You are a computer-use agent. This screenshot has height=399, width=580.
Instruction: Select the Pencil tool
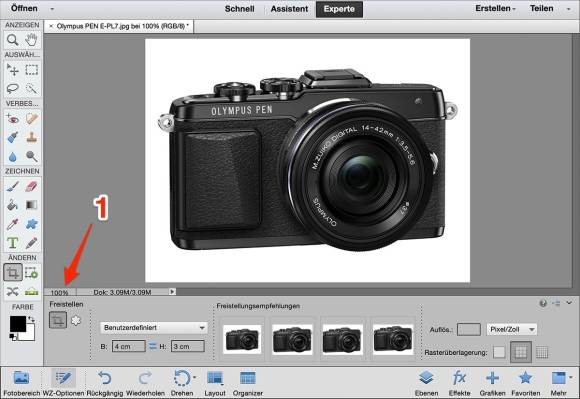(31, 243)
